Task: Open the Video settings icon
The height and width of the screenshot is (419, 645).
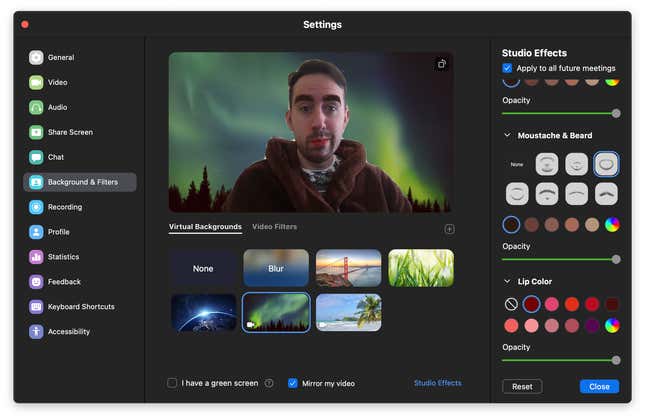Action: (36, 82)
